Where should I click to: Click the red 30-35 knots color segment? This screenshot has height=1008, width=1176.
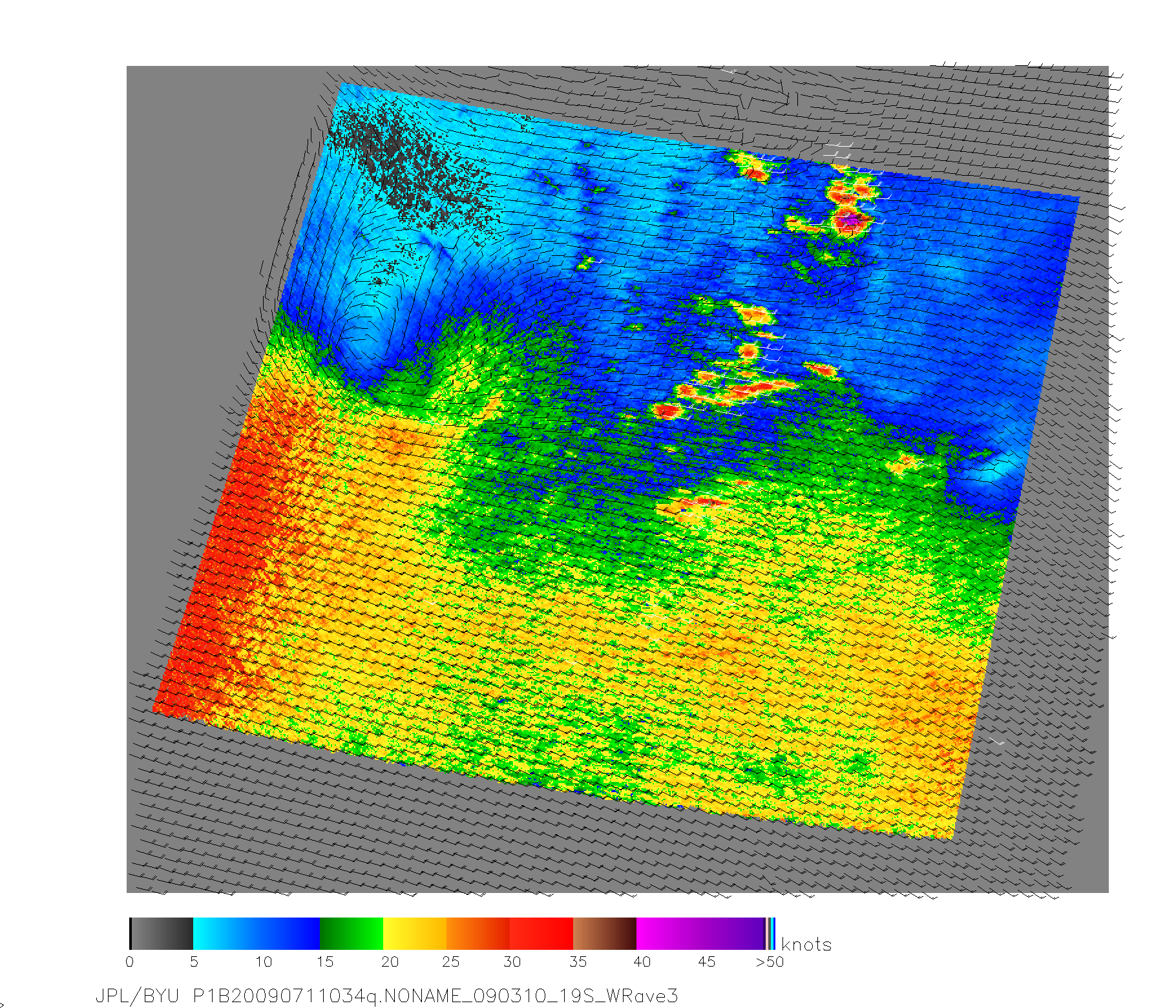tap(542, 934)
